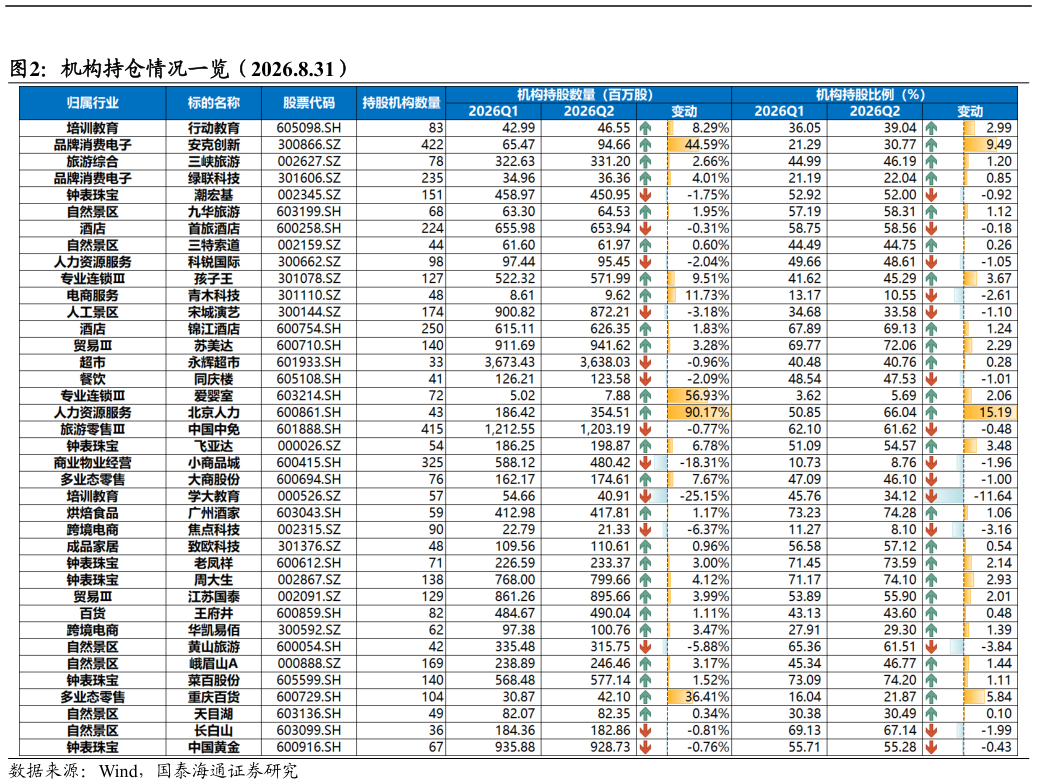Click the 机构持股比例（%） group header
The image size is (1037, 784).
click(874, 95)
